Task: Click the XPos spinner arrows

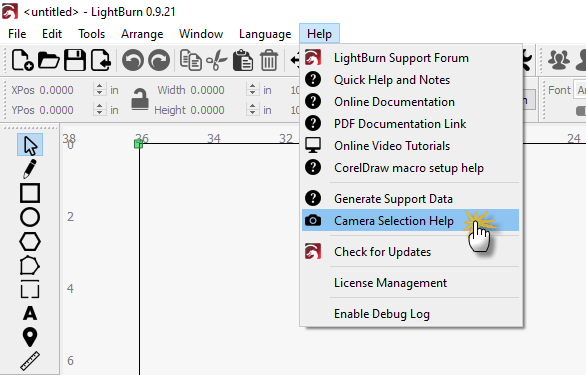Action: click(x=99, y=90)
